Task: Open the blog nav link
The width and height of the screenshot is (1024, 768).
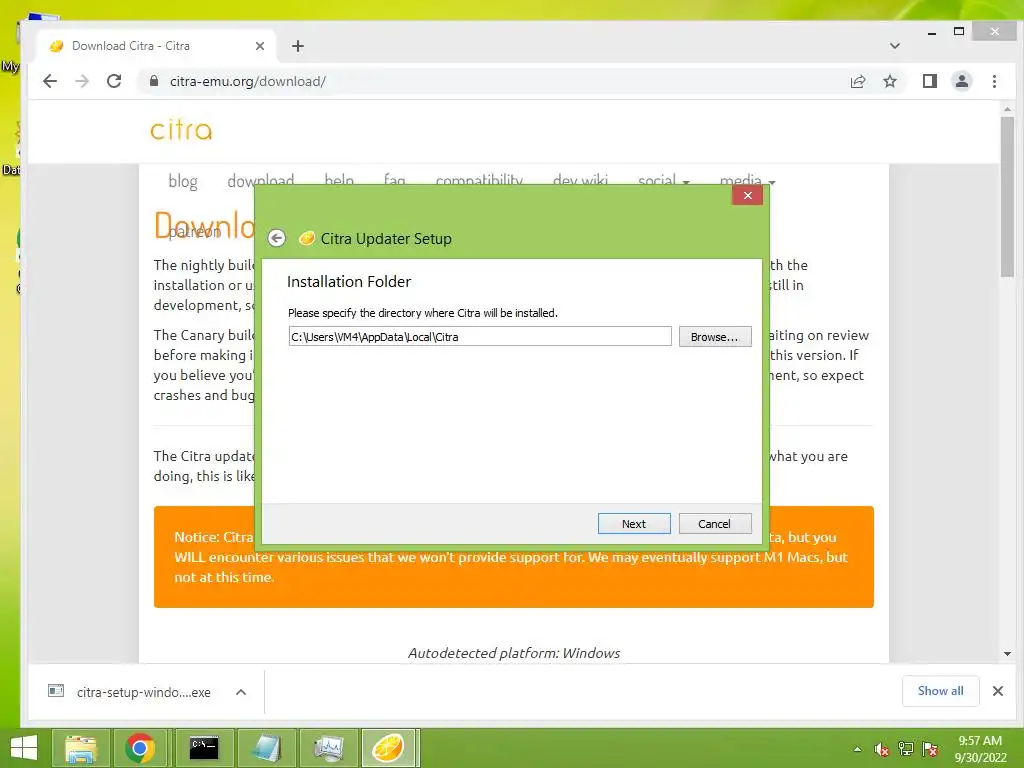Action: point(183,181)
